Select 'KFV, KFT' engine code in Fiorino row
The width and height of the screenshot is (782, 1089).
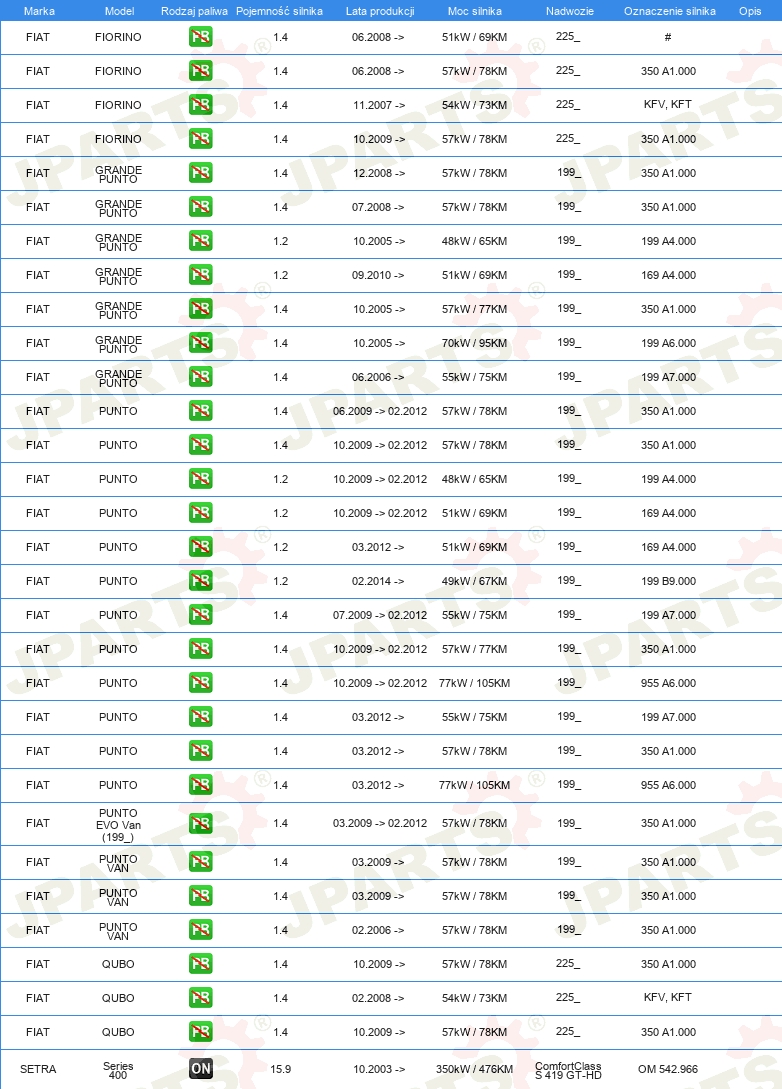click(667, 104)
